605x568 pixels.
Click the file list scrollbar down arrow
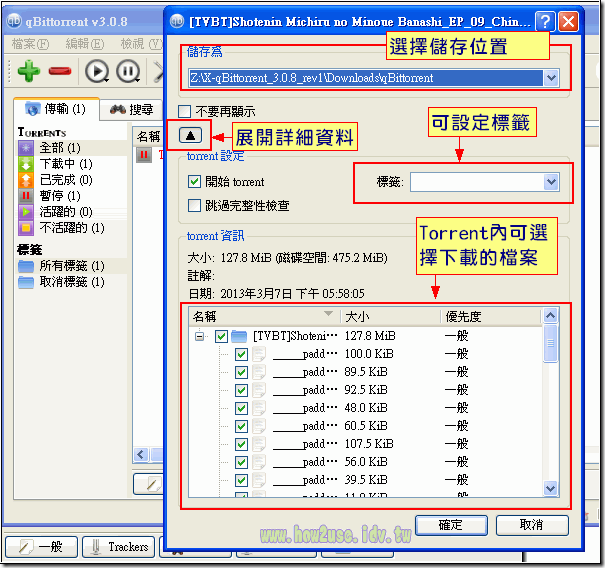click(x=551, y=489)
